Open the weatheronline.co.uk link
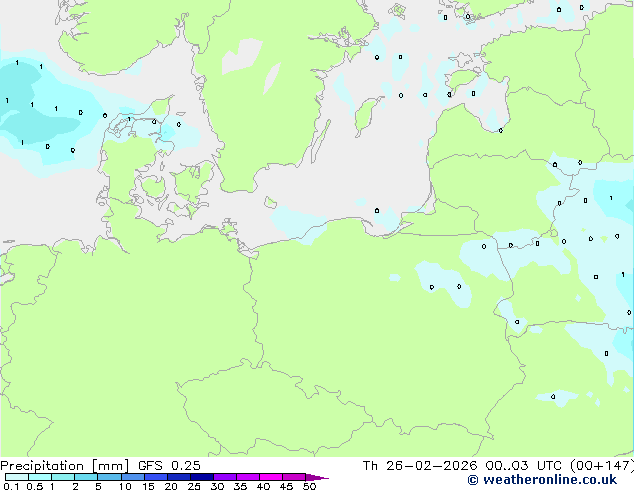 (550, 480)
